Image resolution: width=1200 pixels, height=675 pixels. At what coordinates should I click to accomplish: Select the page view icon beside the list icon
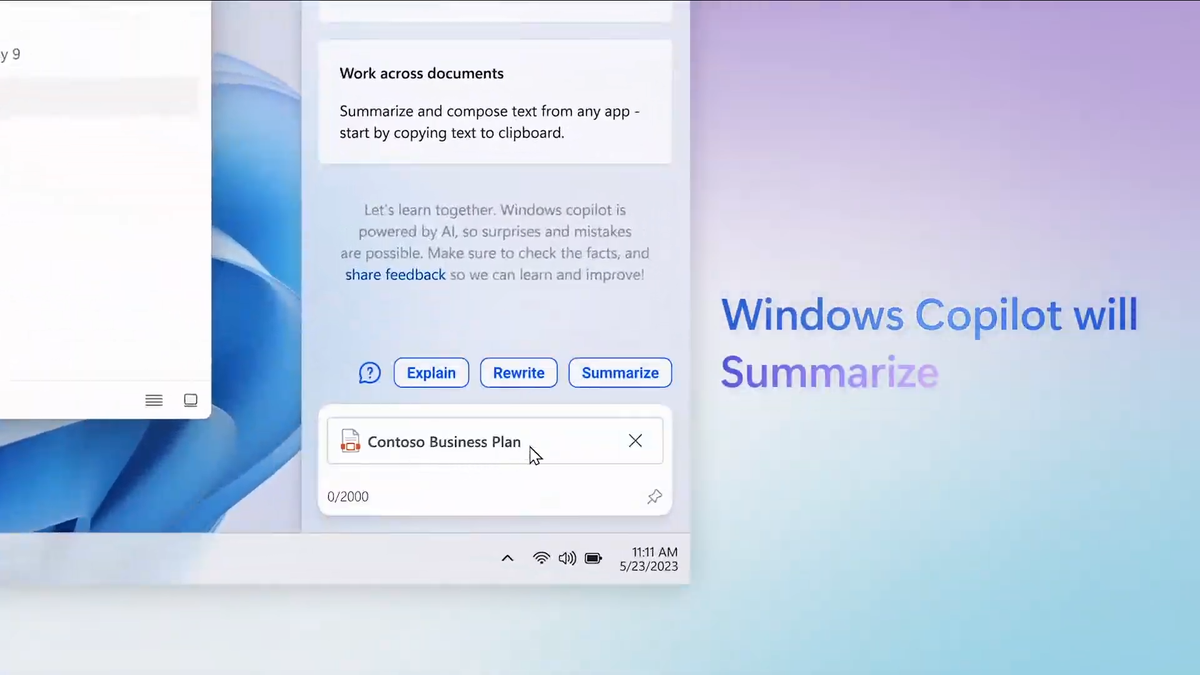click(x=190, y=400)
